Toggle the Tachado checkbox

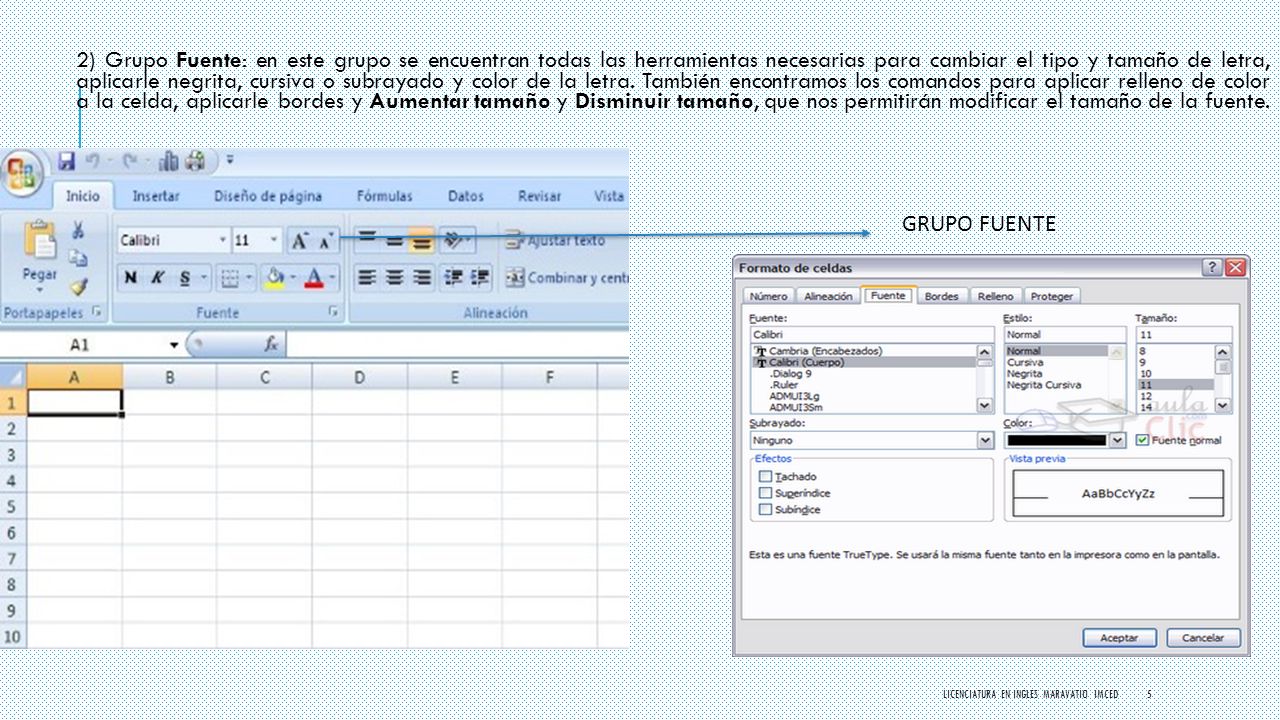(766, 477)
